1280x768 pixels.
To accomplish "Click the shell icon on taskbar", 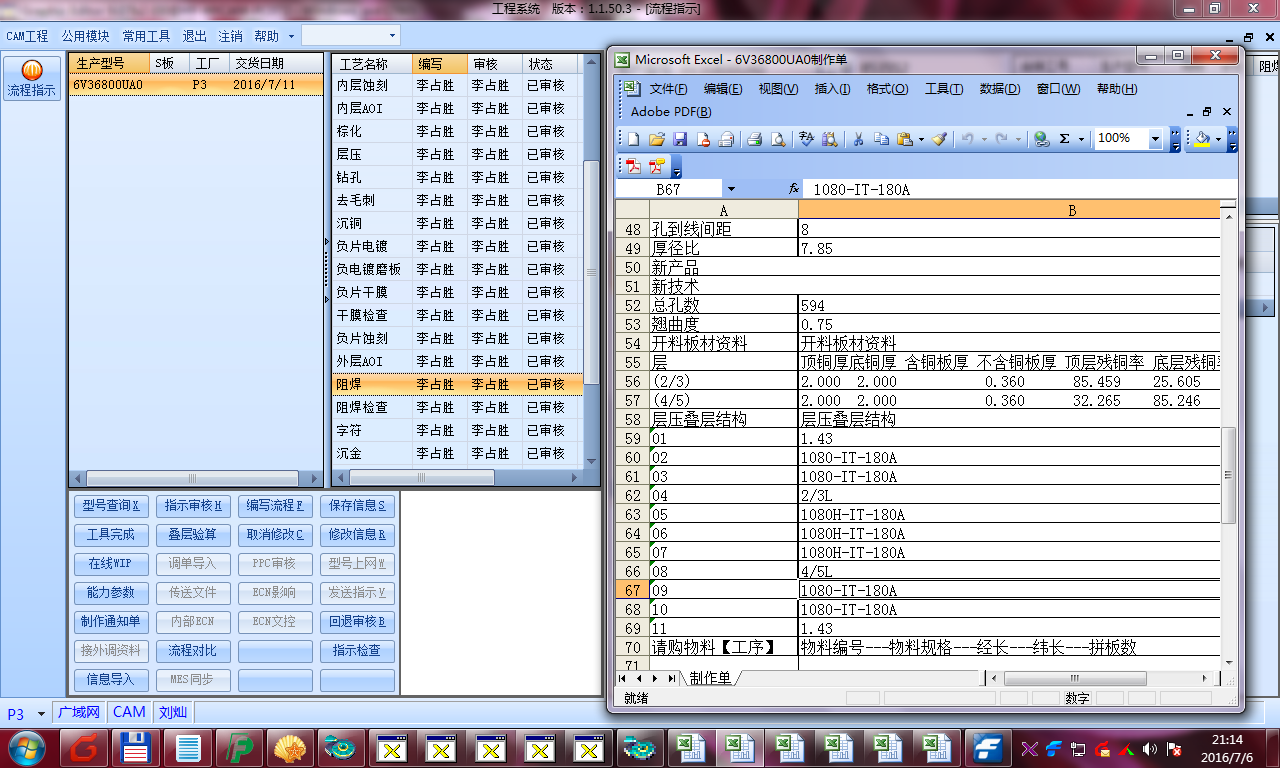I will pyautogui.click(x=290, y=747).
